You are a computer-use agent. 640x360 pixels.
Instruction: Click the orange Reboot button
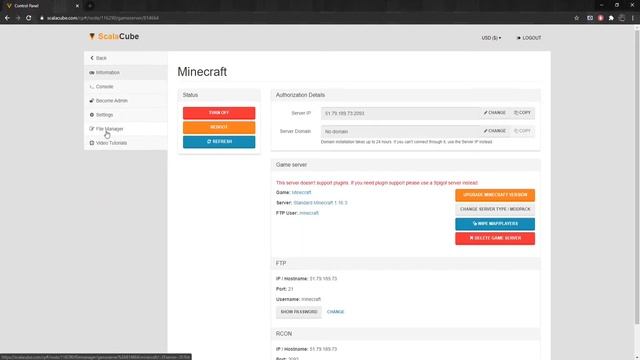pyautogui.click(x=219, y=127)
